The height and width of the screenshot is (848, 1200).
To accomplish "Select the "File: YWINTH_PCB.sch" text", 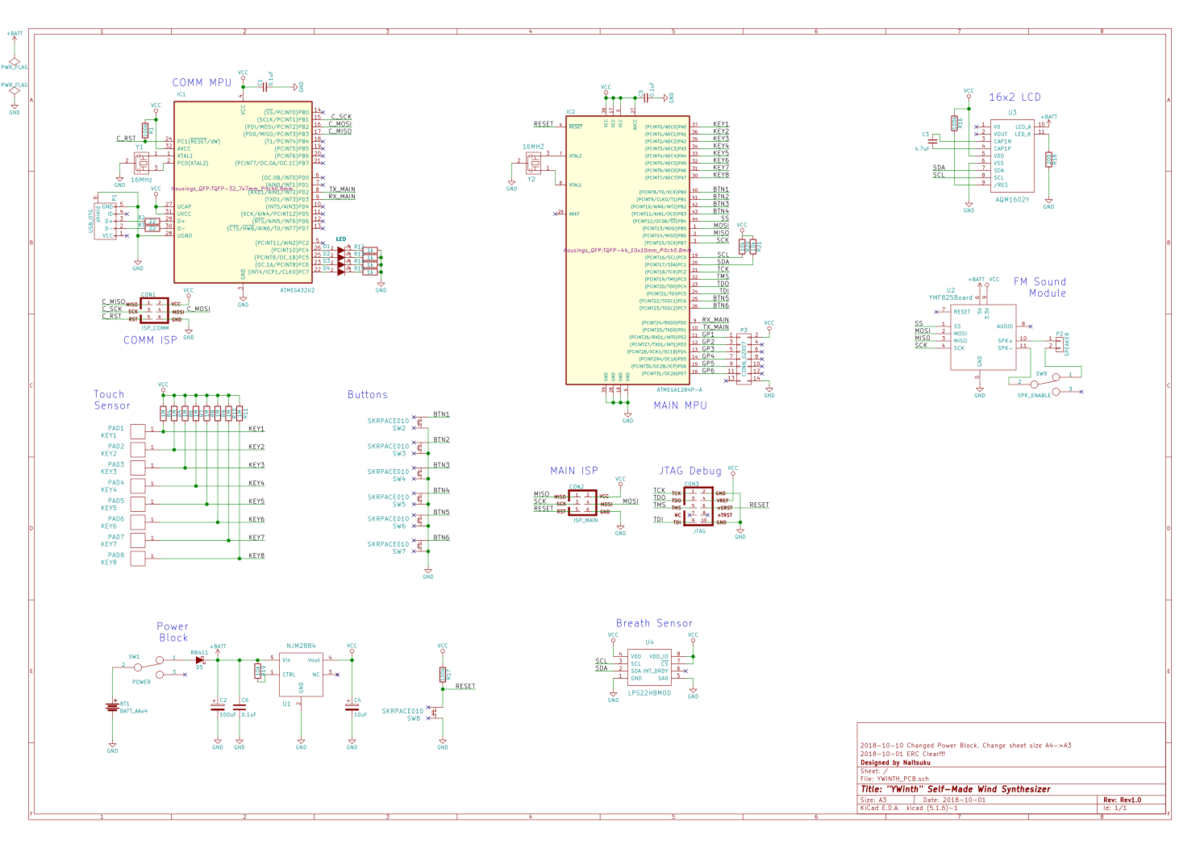I will [x=895, y=779].
